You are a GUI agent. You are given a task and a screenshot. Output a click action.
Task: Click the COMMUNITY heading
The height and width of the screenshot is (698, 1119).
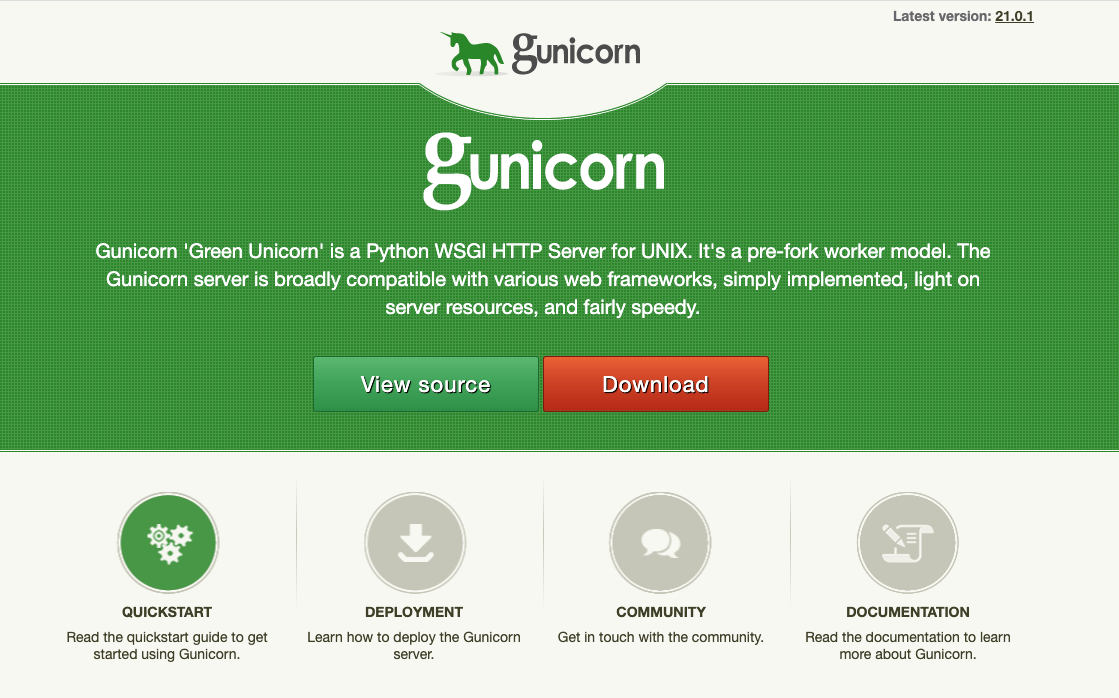coord(661,611)
